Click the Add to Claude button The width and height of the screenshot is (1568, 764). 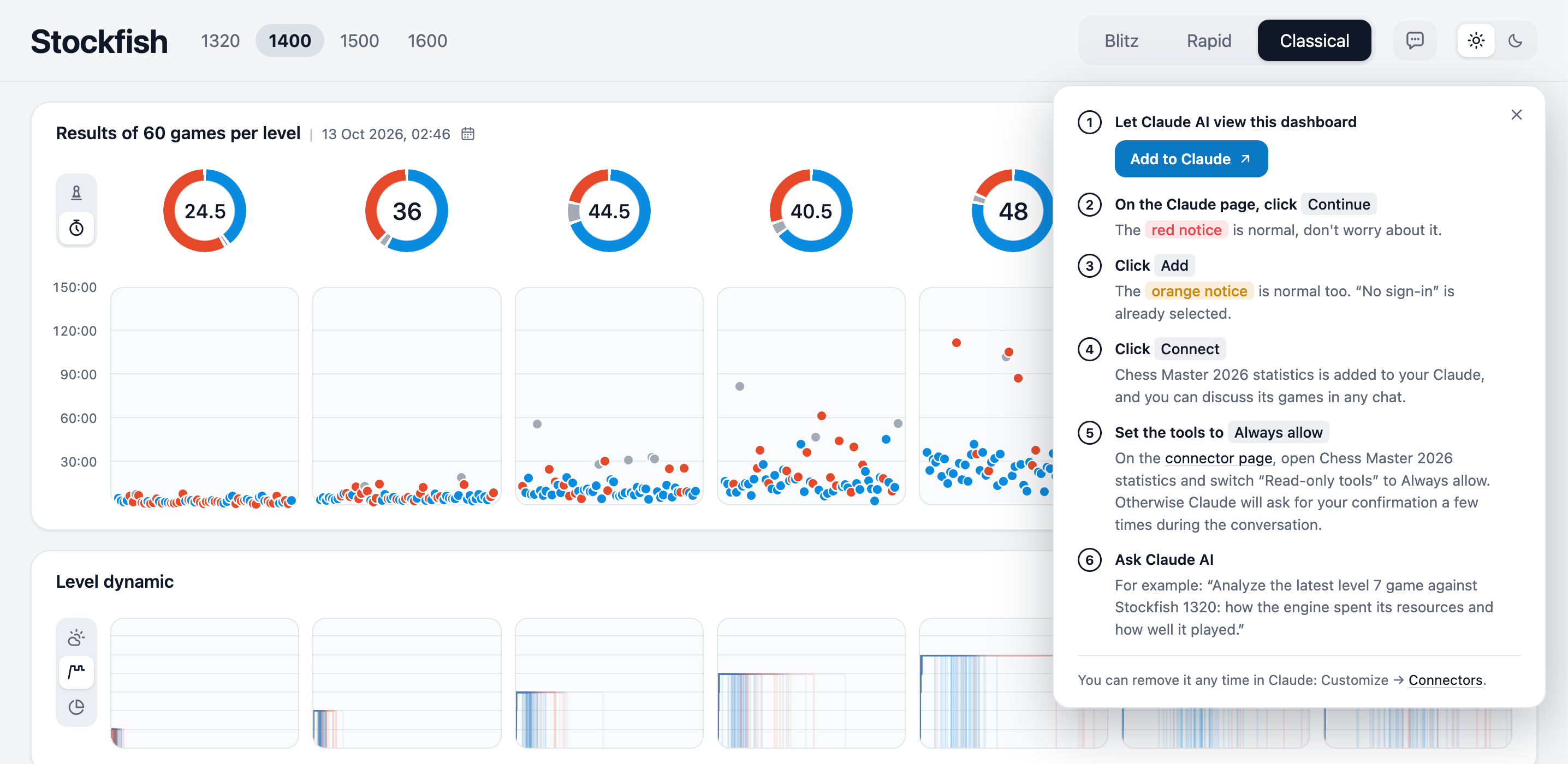(x=1191, y=159)
